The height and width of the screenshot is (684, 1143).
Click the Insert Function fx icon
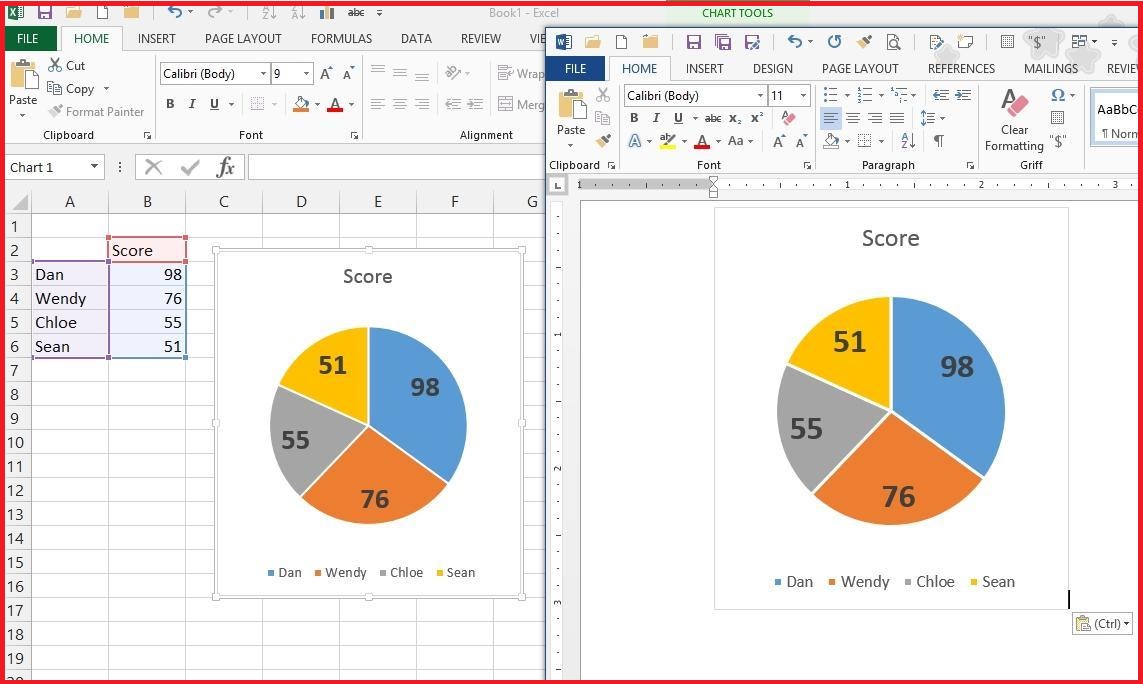(x=226, y=167)
